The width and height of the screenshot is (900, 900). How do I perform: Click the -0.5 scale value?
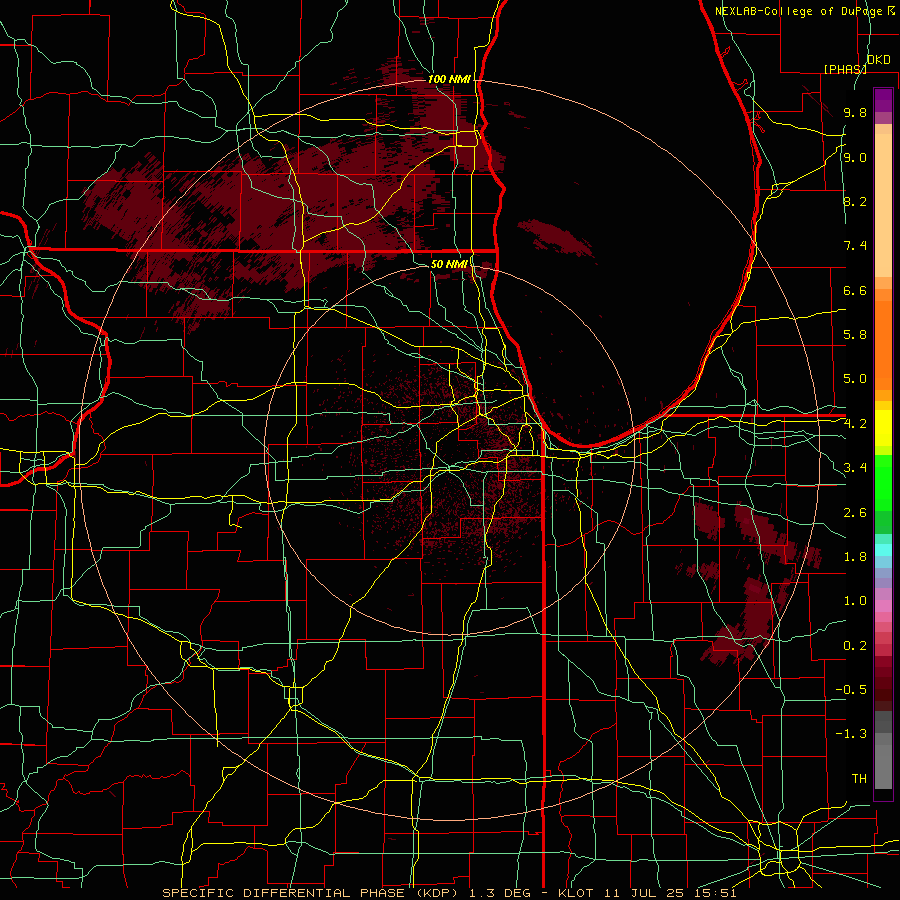(851, 690)
